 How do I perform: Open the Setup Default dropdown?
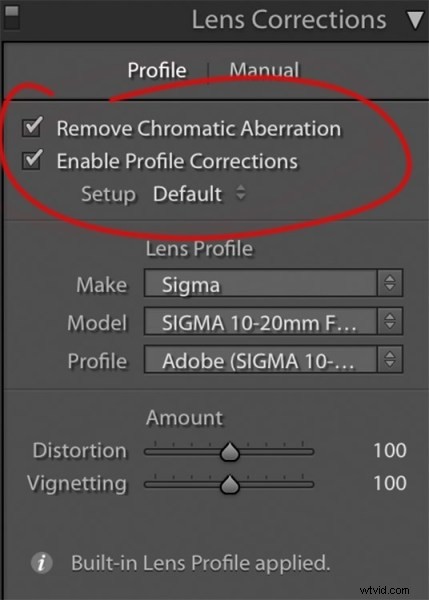(x=199, y=194)
